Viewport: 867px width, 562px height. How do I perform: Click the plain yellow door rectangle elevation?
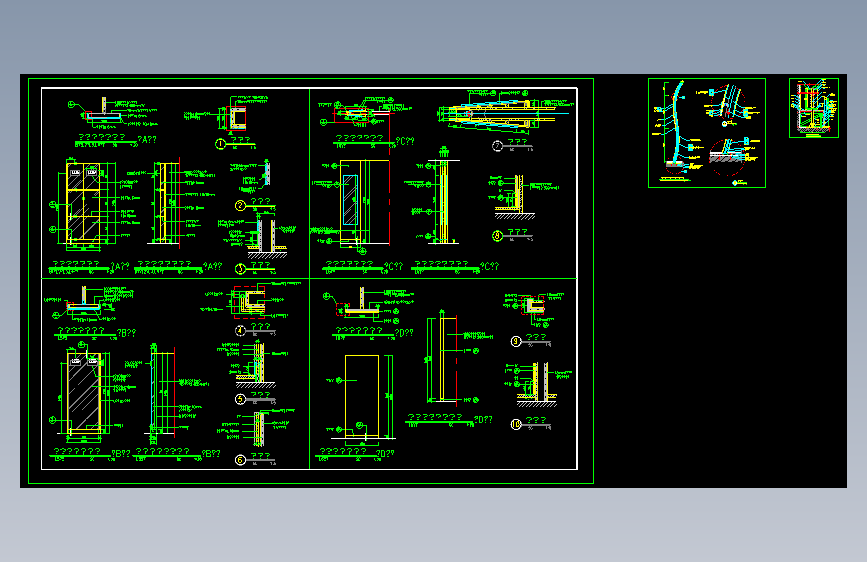(362, 397)
